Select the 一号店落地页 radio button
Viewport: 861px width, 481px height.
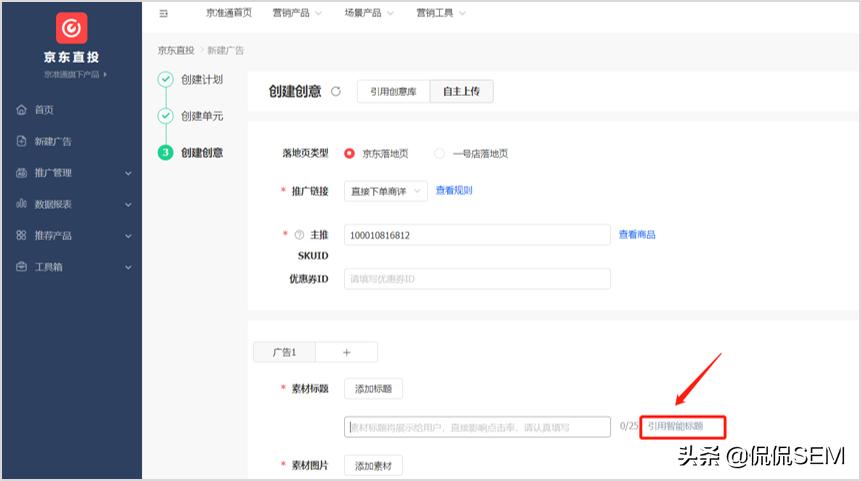coord(439,154)
